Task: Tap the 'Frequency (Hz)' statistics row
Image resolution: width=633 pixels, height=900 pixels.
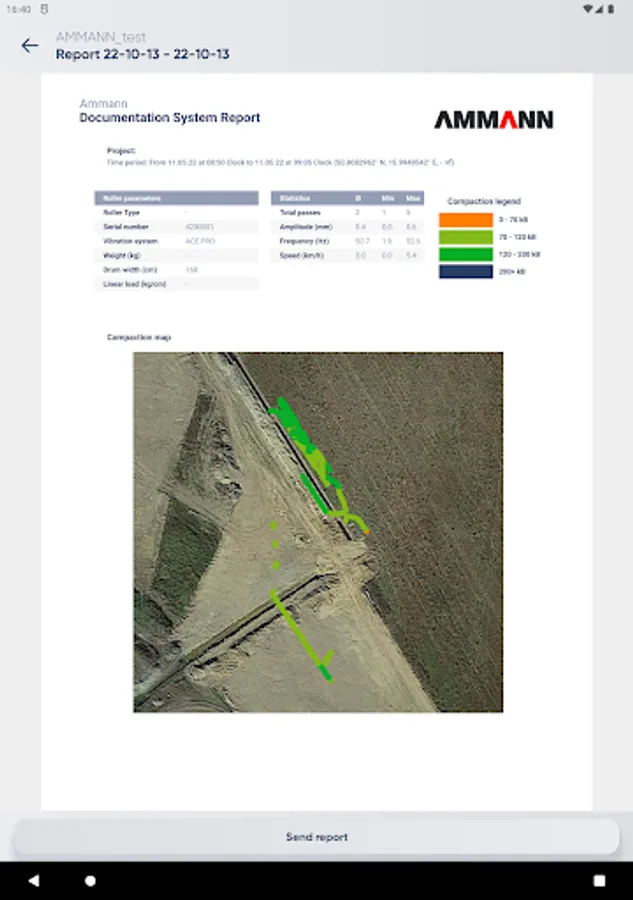Action: tap(347, 241)
